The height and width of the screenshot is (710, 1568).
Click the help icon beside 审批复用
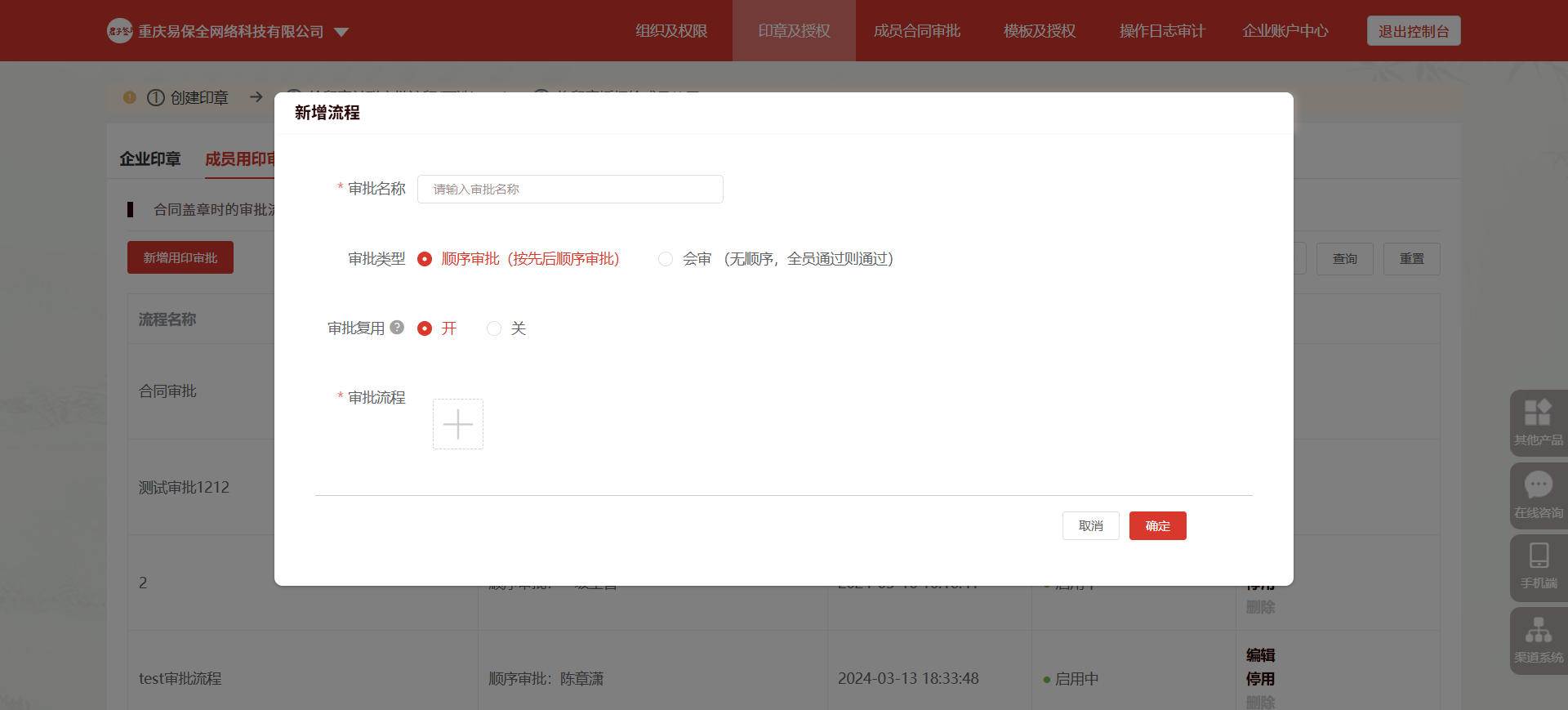coord(397,328)
